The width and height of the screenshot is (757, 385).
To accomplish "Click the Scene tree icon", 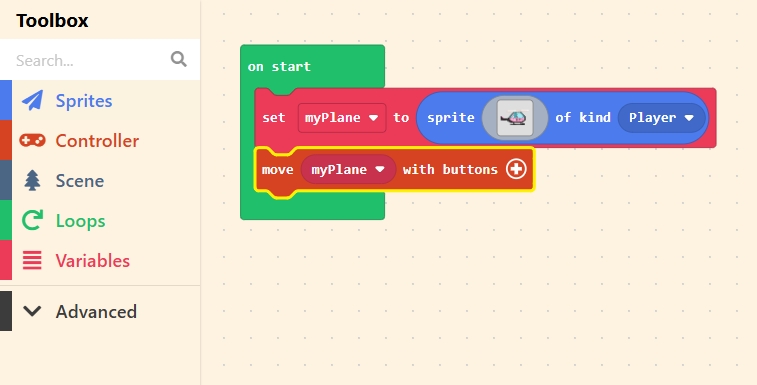I will pyautogui.click(x=32, y=181).
